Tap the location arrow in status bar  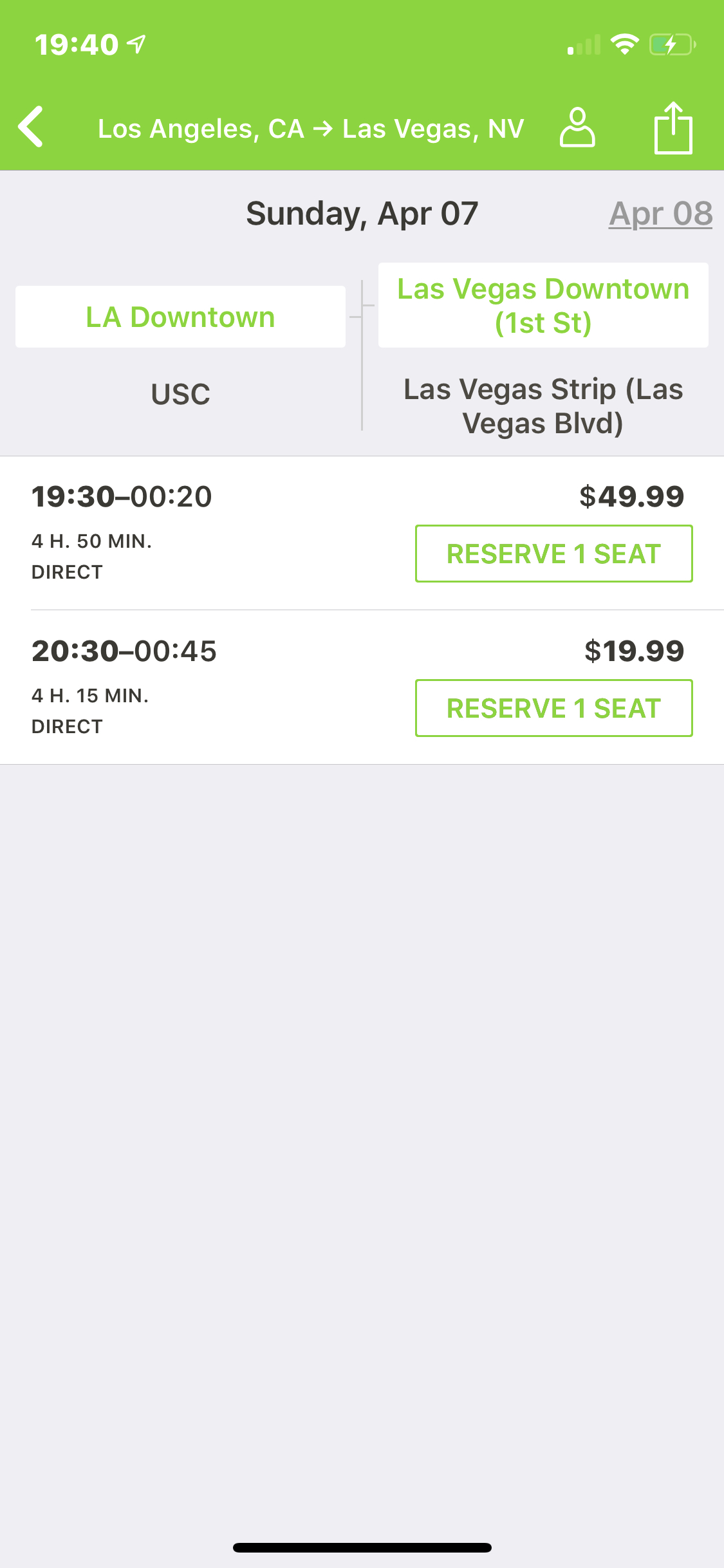(136, 44)
